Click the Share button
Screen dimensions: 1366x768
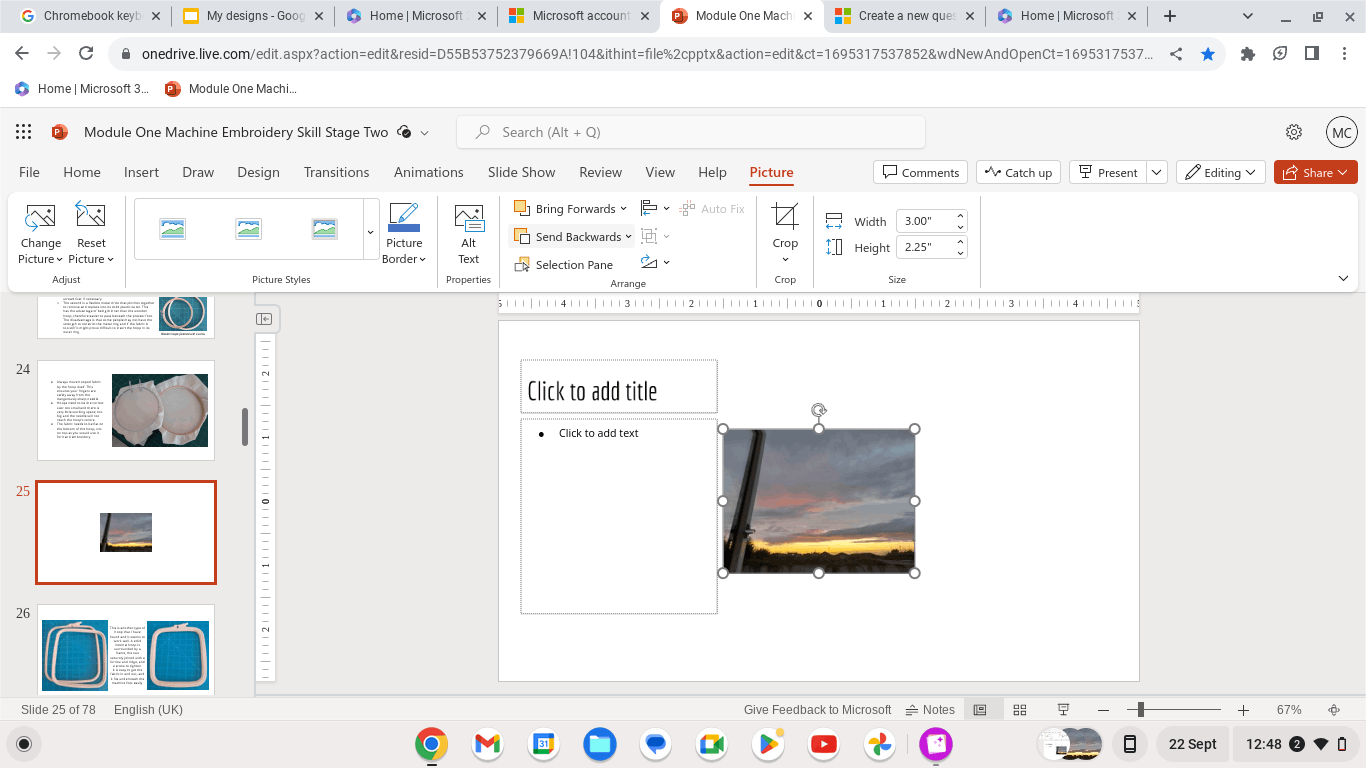[x=1316, y=172]
